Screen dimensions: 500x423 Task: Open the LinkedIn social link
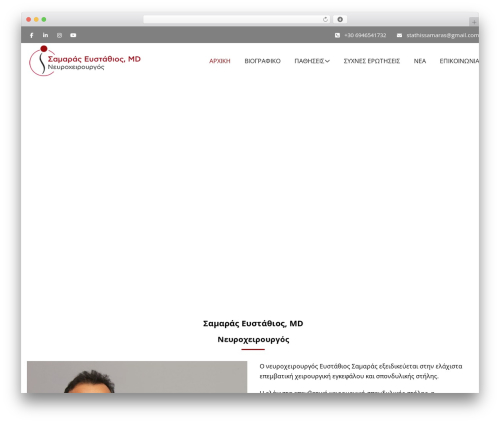[45, 35]
